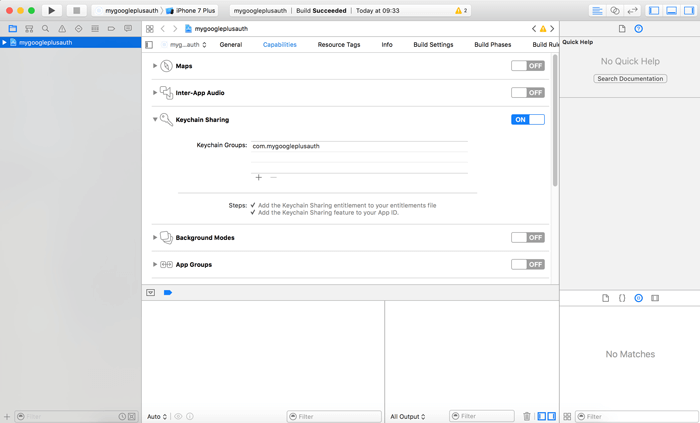Open the Report navigator speech bubble icon

[x=128, y=29]
